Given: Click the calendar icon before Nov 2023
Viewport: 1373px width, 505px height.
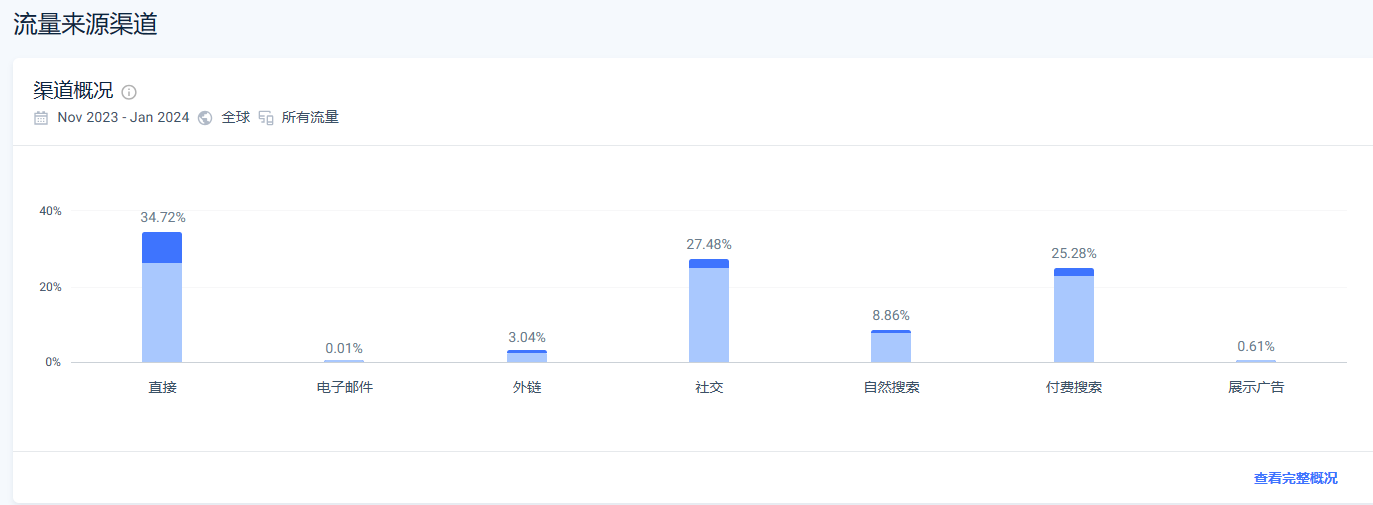Looking at the screenshot, I should (x=41, y=118).
